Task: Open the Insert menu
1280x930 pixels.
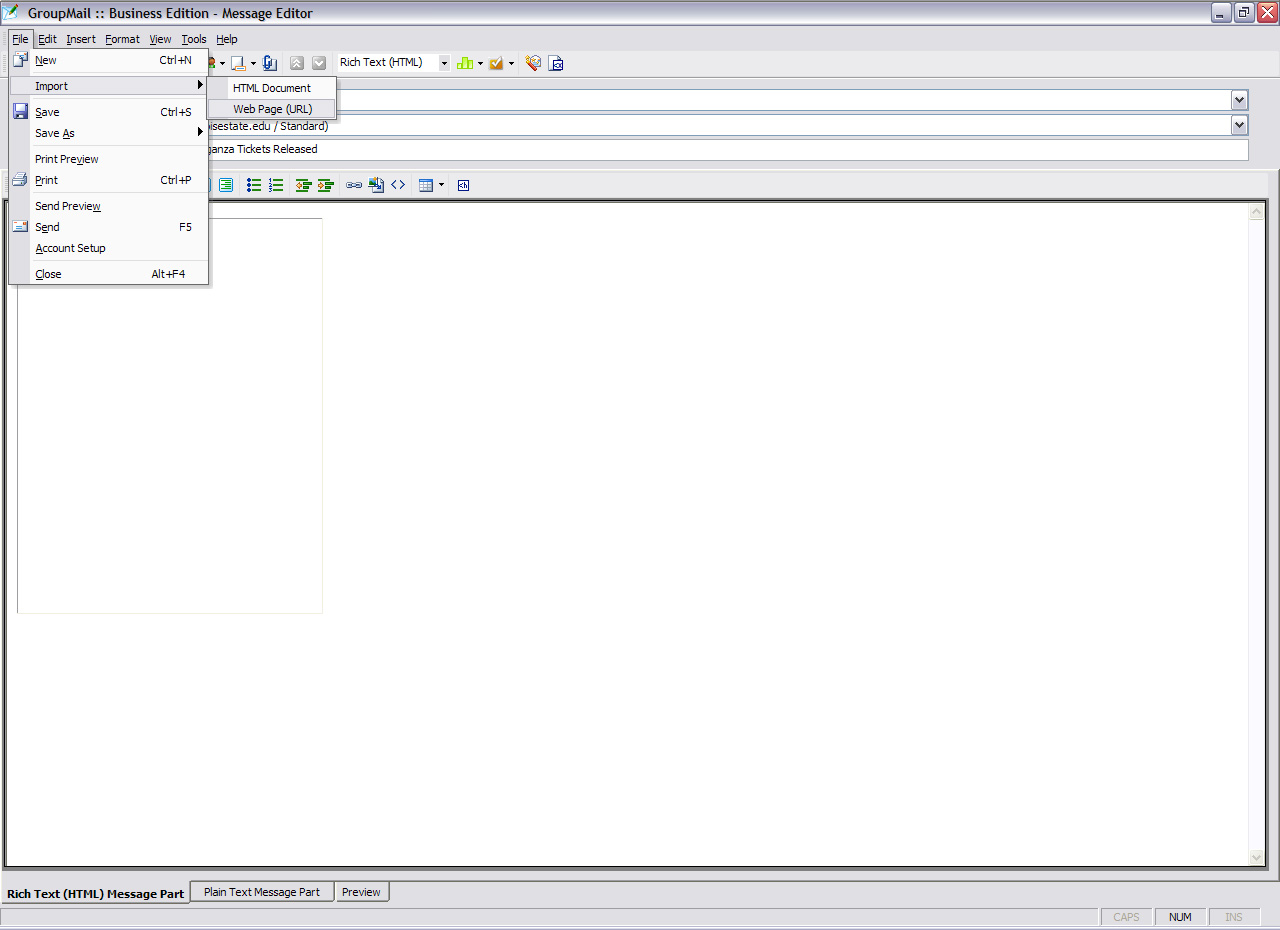Action: point(81,39)
